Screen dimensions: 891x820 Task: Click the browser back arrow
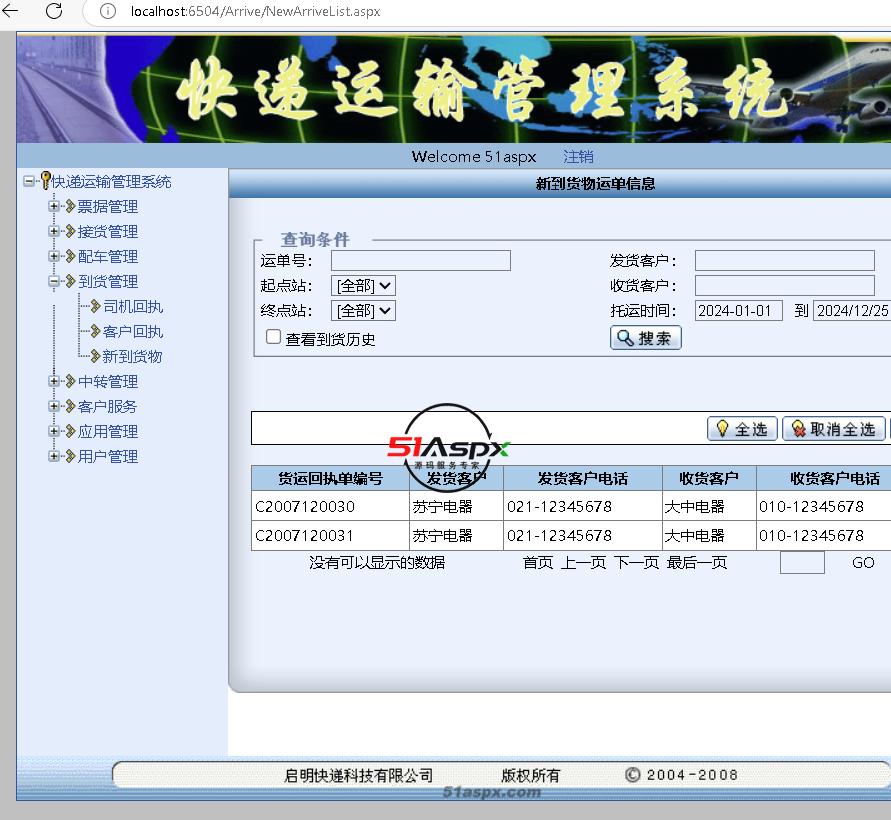(10, 10)
